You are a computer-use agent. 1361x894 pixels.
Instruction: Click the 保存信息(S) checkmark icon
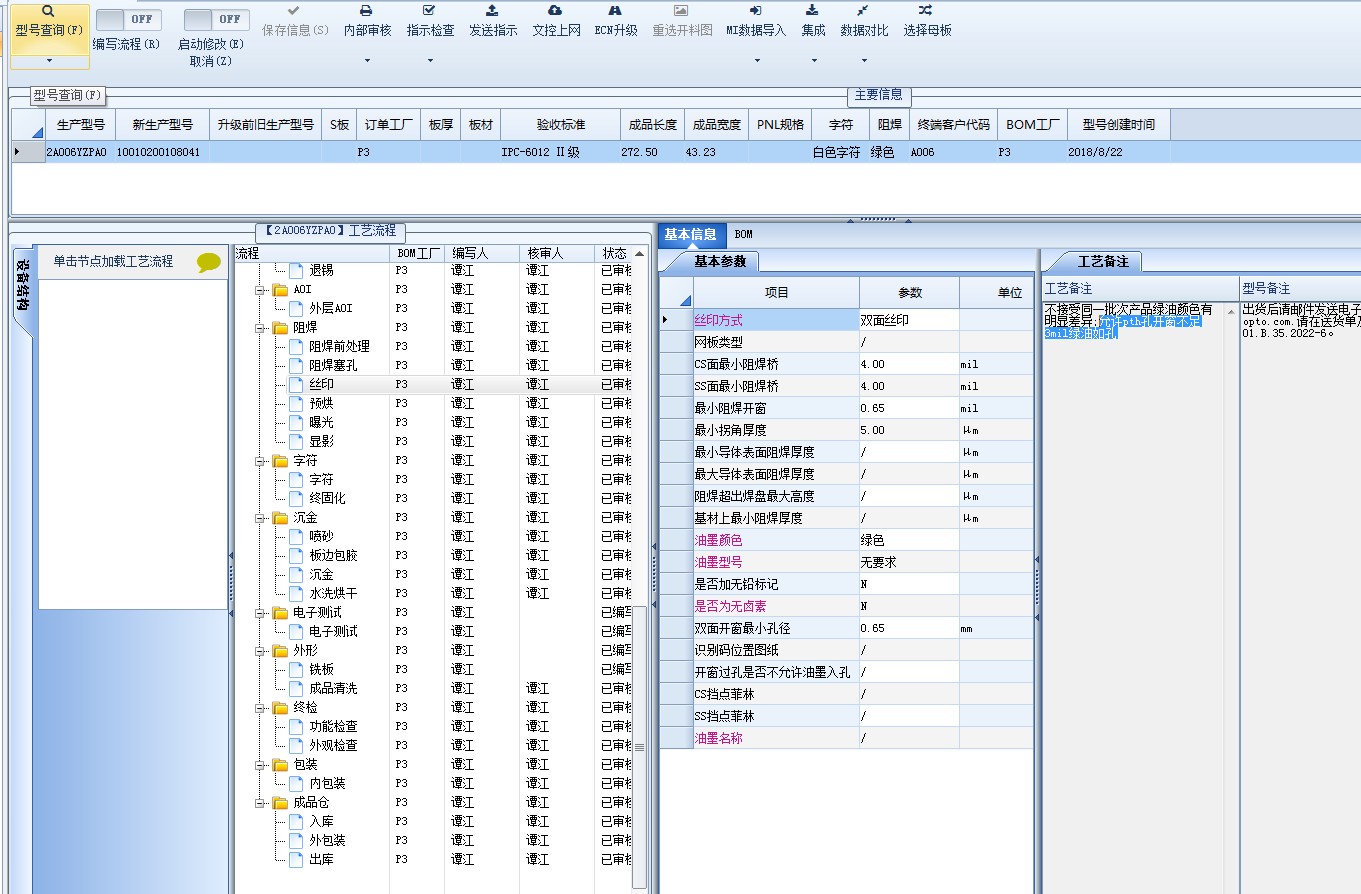(x=294, y=10)
